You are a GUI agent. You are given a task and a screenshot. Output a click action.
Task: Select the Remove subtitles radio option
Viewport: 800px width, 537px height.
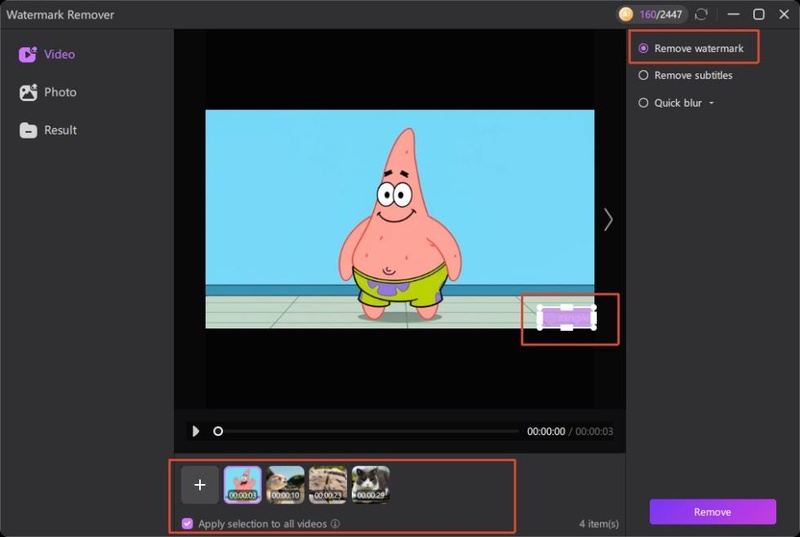pyautogui.click(x=643, y=75)
